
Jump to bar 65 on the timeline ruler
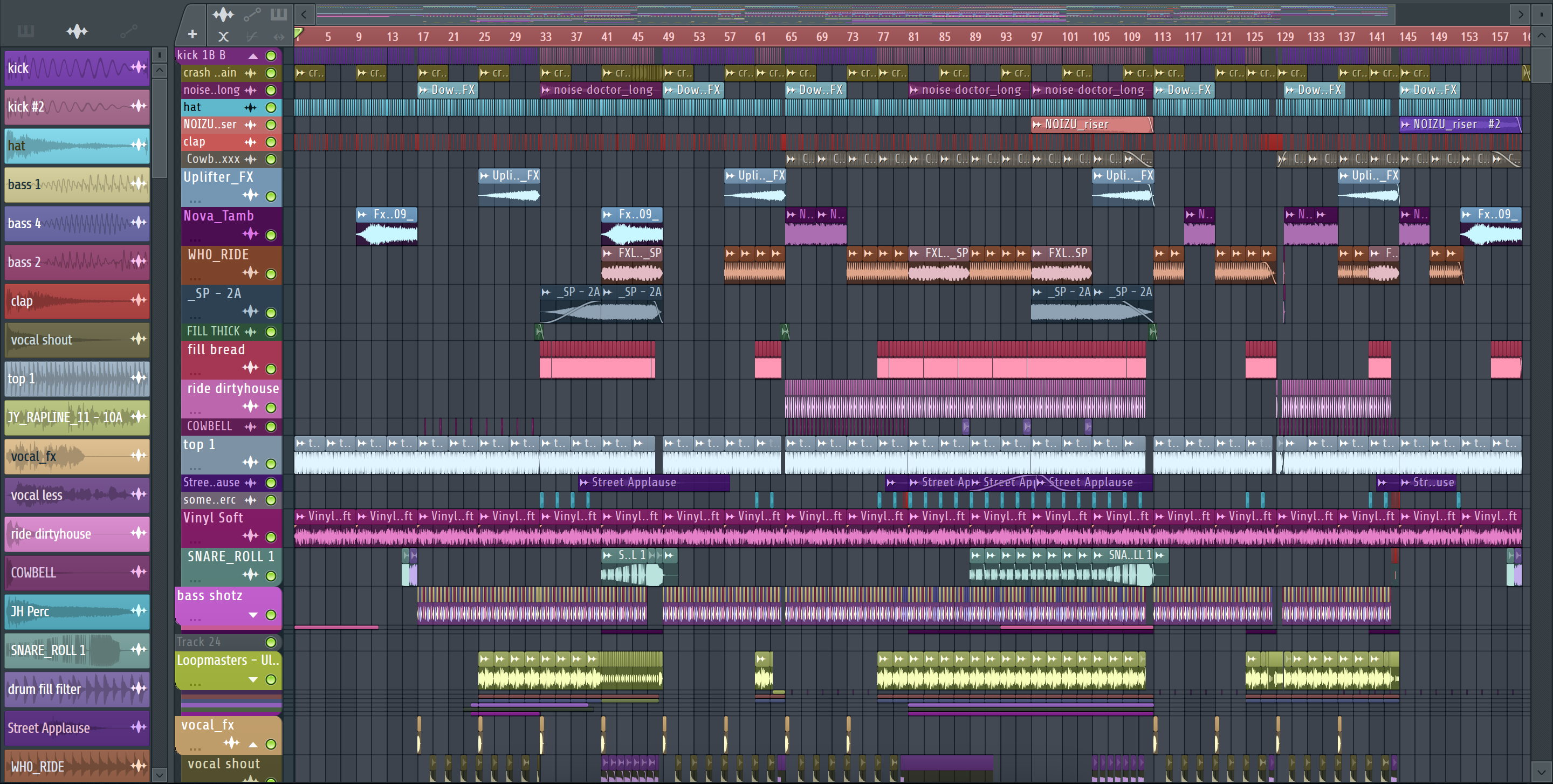coord(791,37)
